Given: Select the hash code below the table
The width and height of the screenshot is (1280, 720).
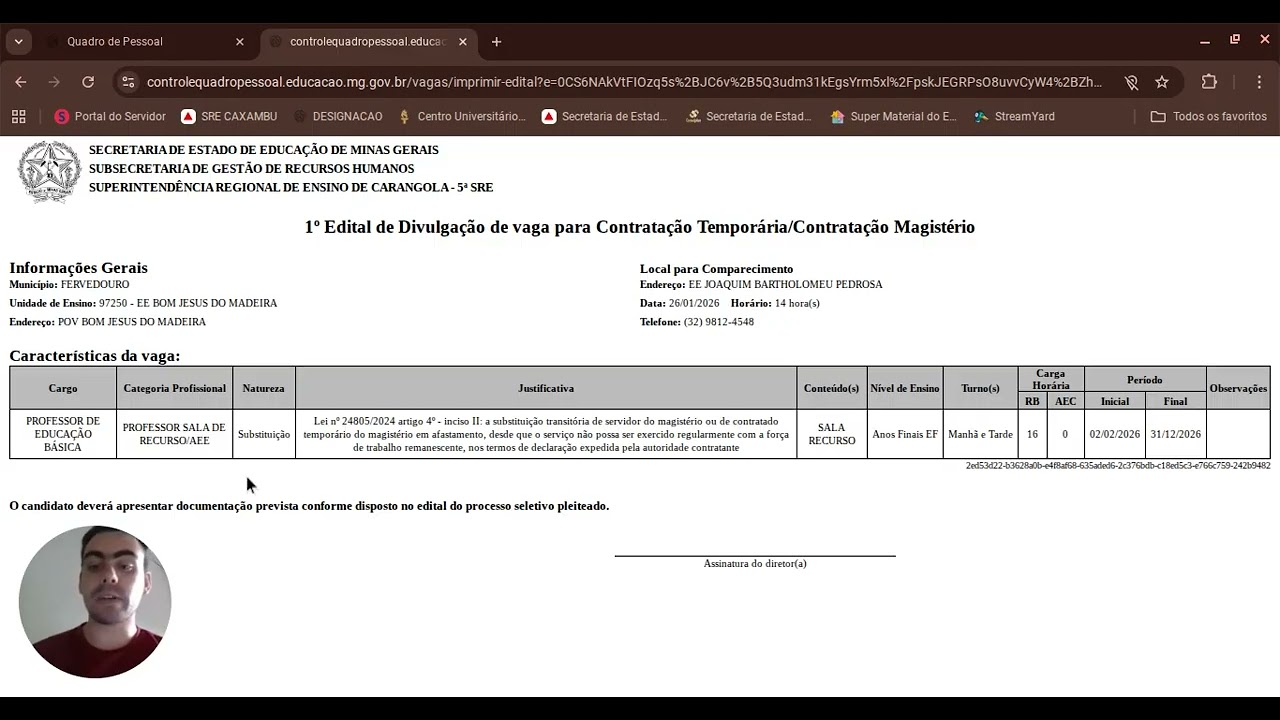Looking at the screenshot, I should click(1118, 466).
